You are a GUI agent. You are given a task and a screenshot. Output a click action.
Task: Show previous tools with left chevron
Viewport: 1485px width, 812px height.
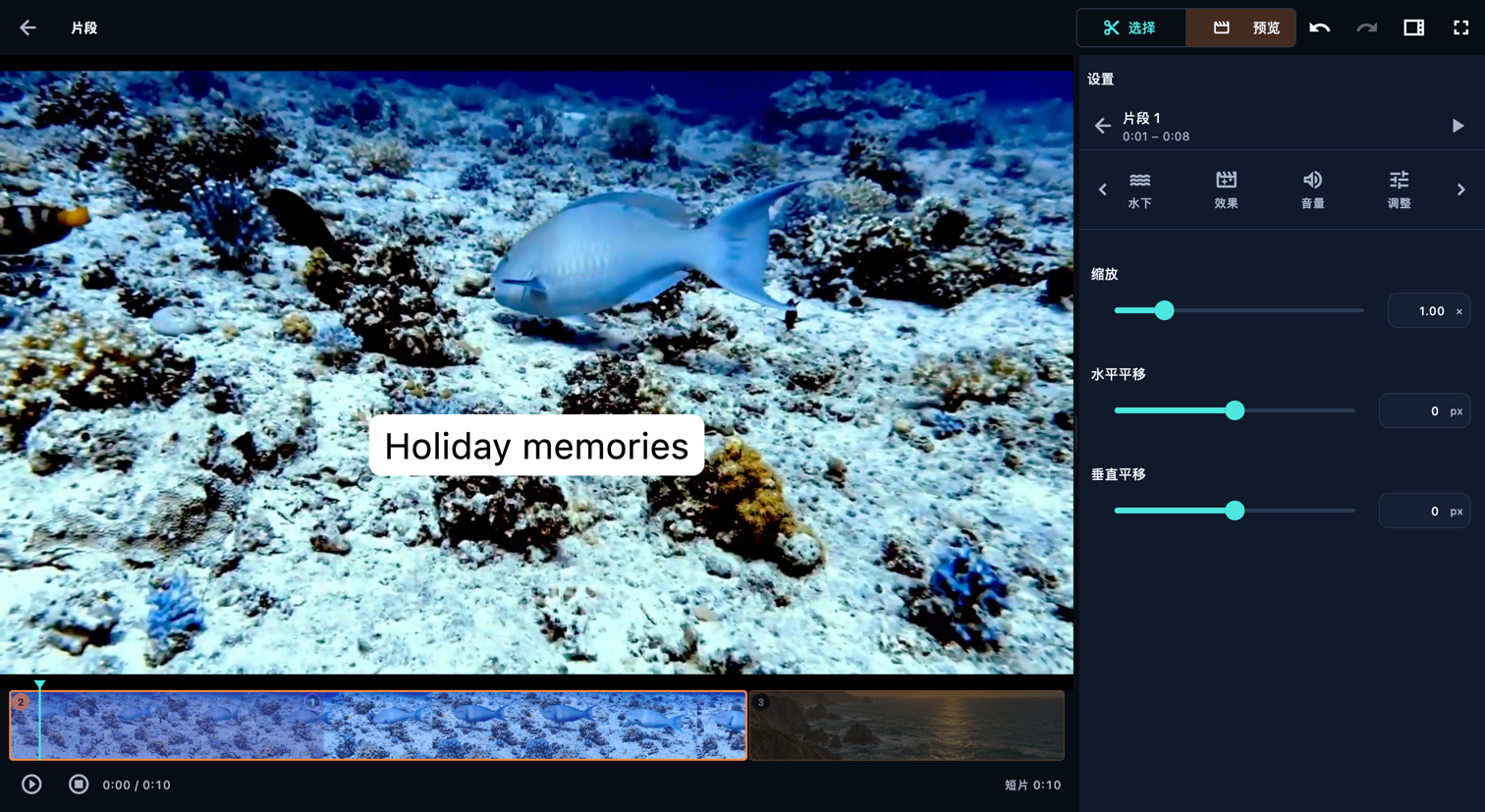point(1102,189)
